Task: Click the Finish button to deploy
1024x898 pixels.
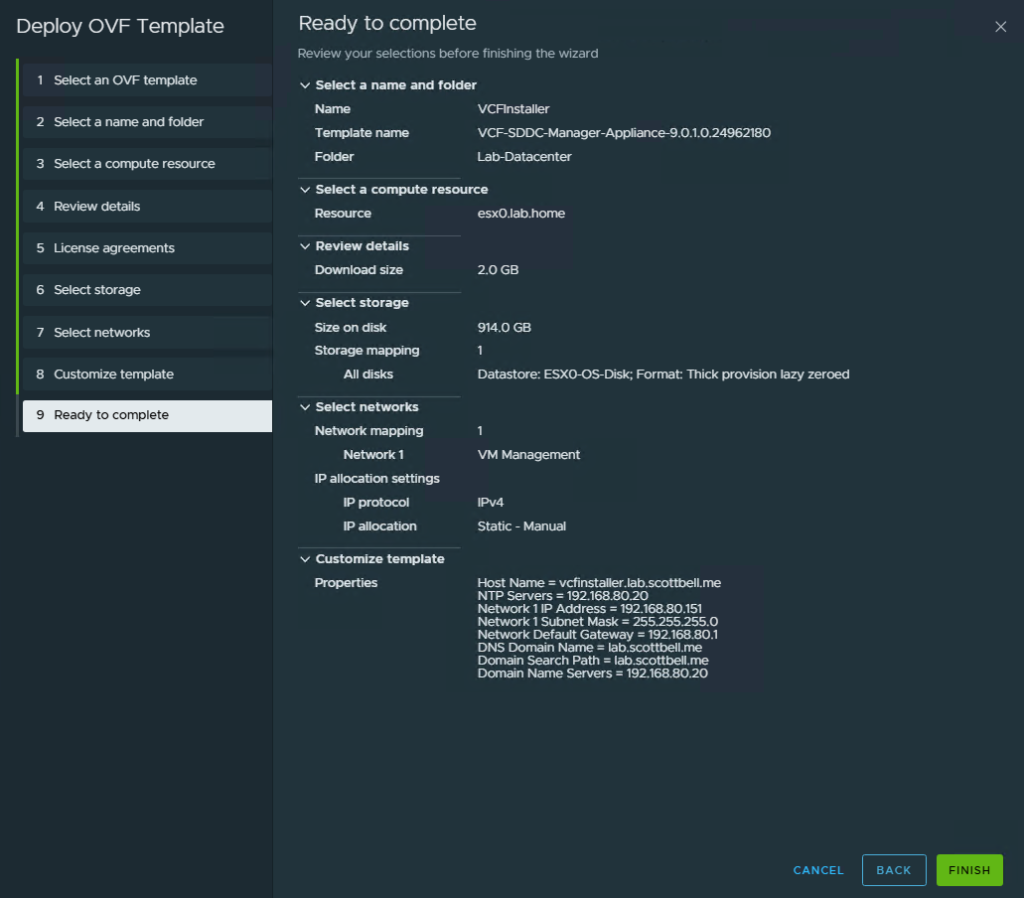Action: pos(969,870)
